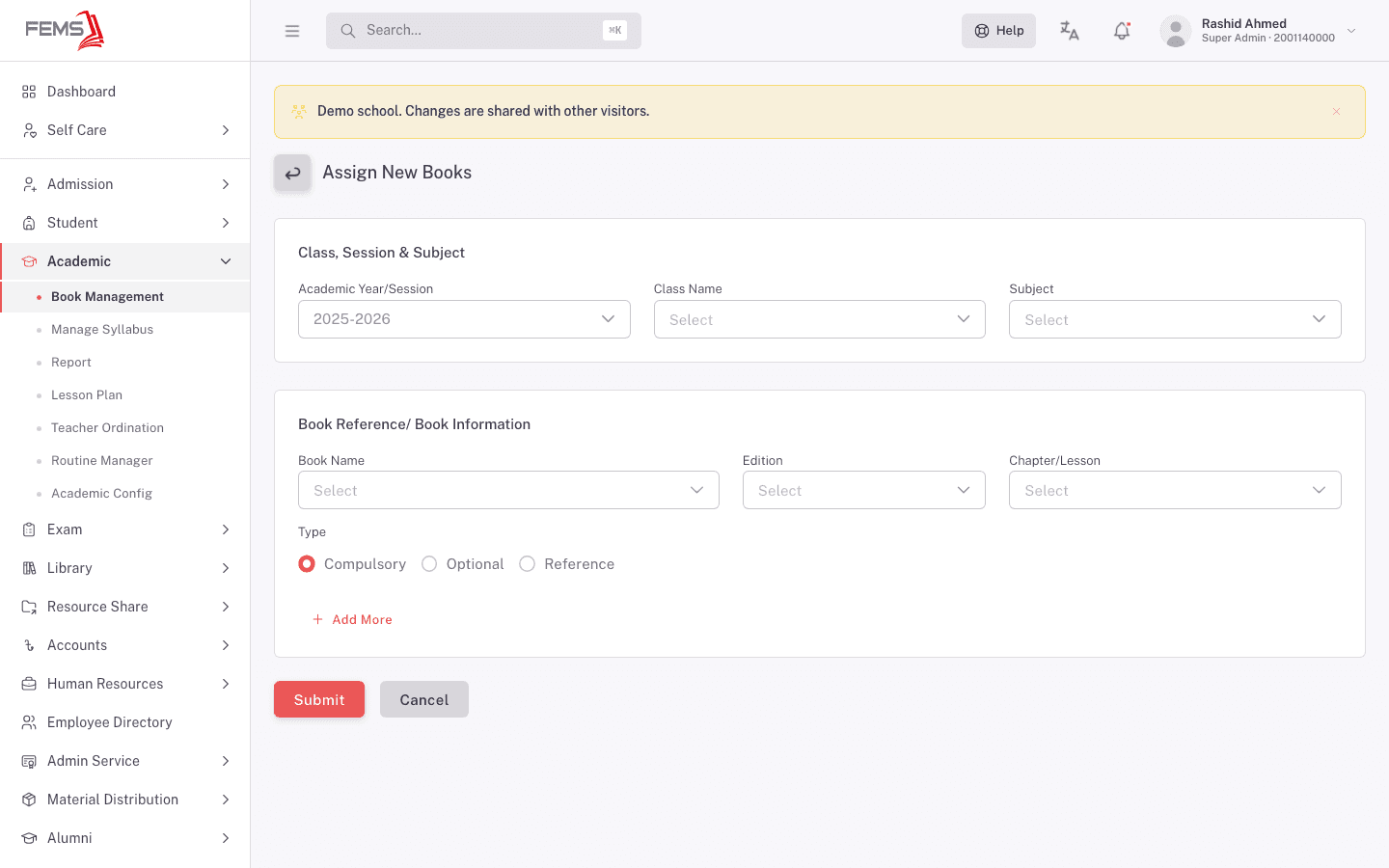This screenshot has width=1389, height=868.
Task: Open Manage Syllabus submenu item
Action: 125,330
